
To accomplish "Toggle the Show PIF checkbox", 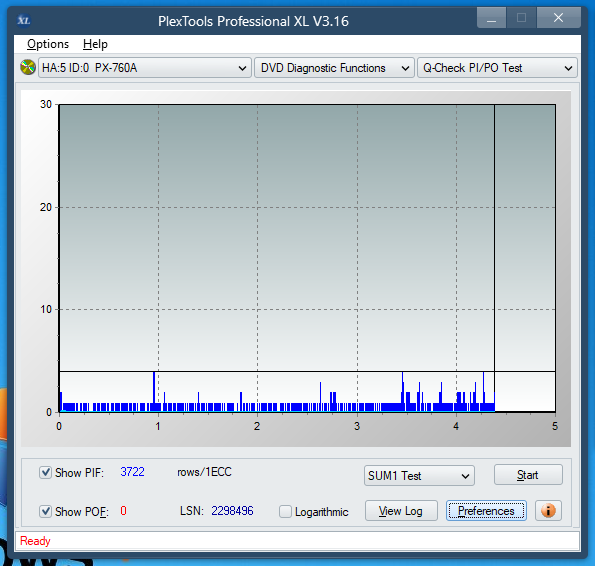I will [45, 473].
